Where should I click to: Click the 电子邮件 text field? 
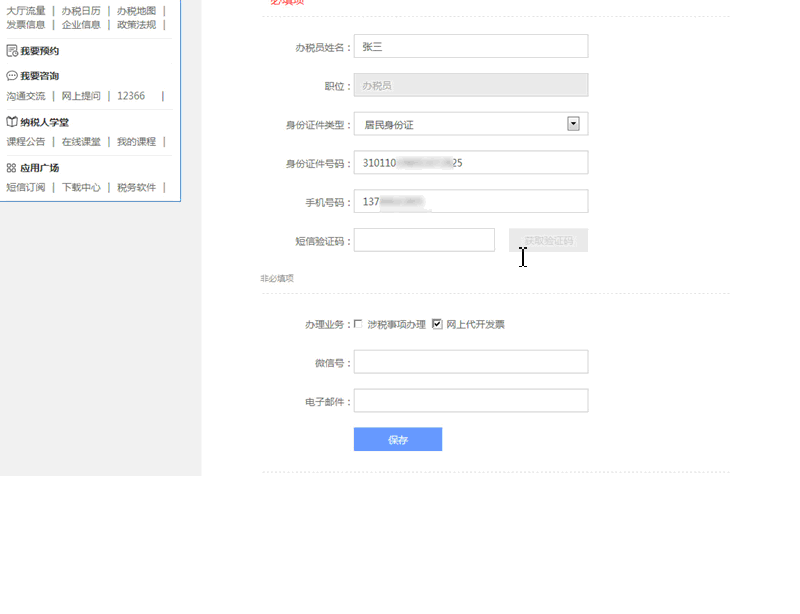(x=471, y=401)
